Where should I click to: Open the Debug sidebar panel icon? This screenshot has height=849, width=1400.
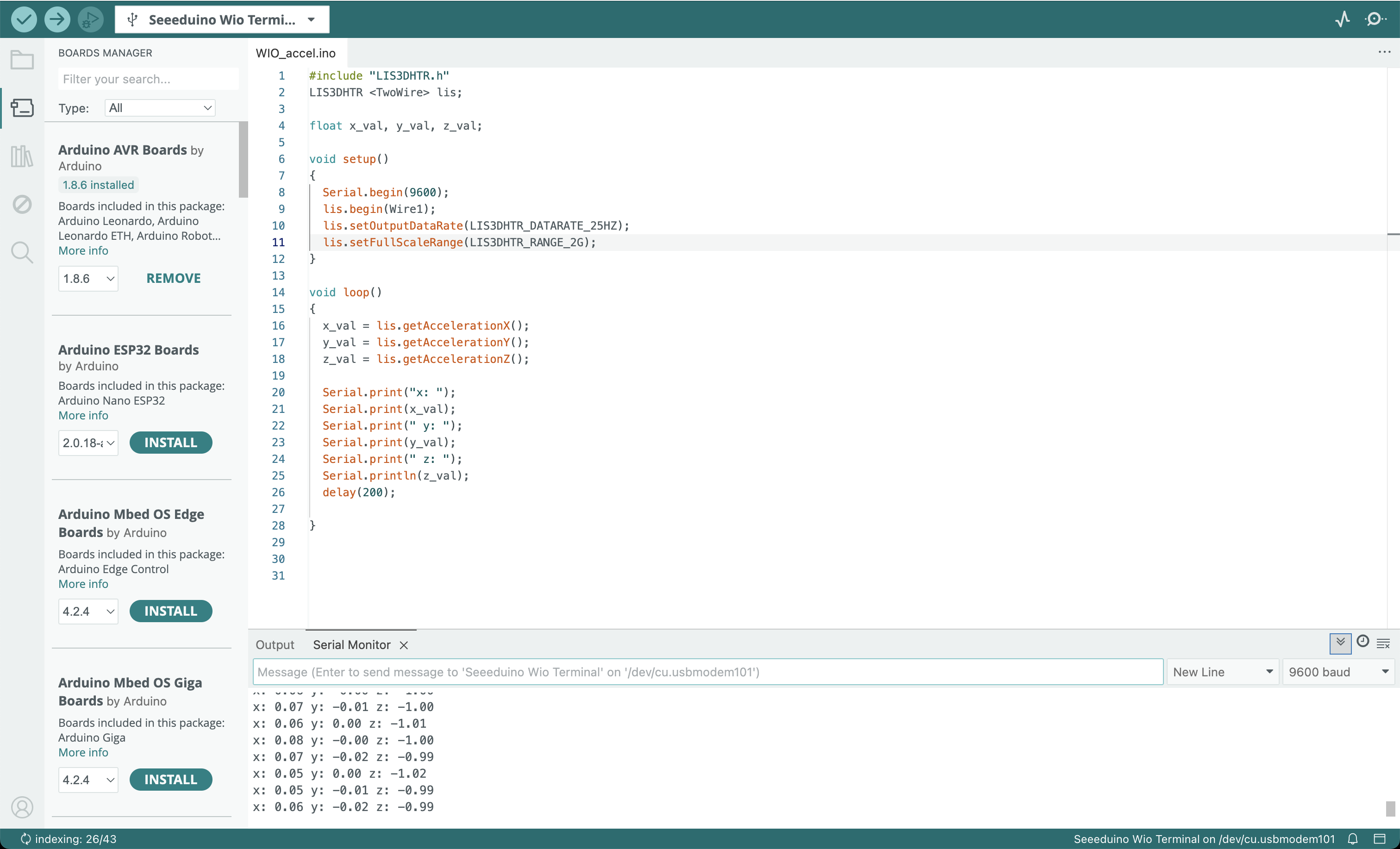coord(22,204)
